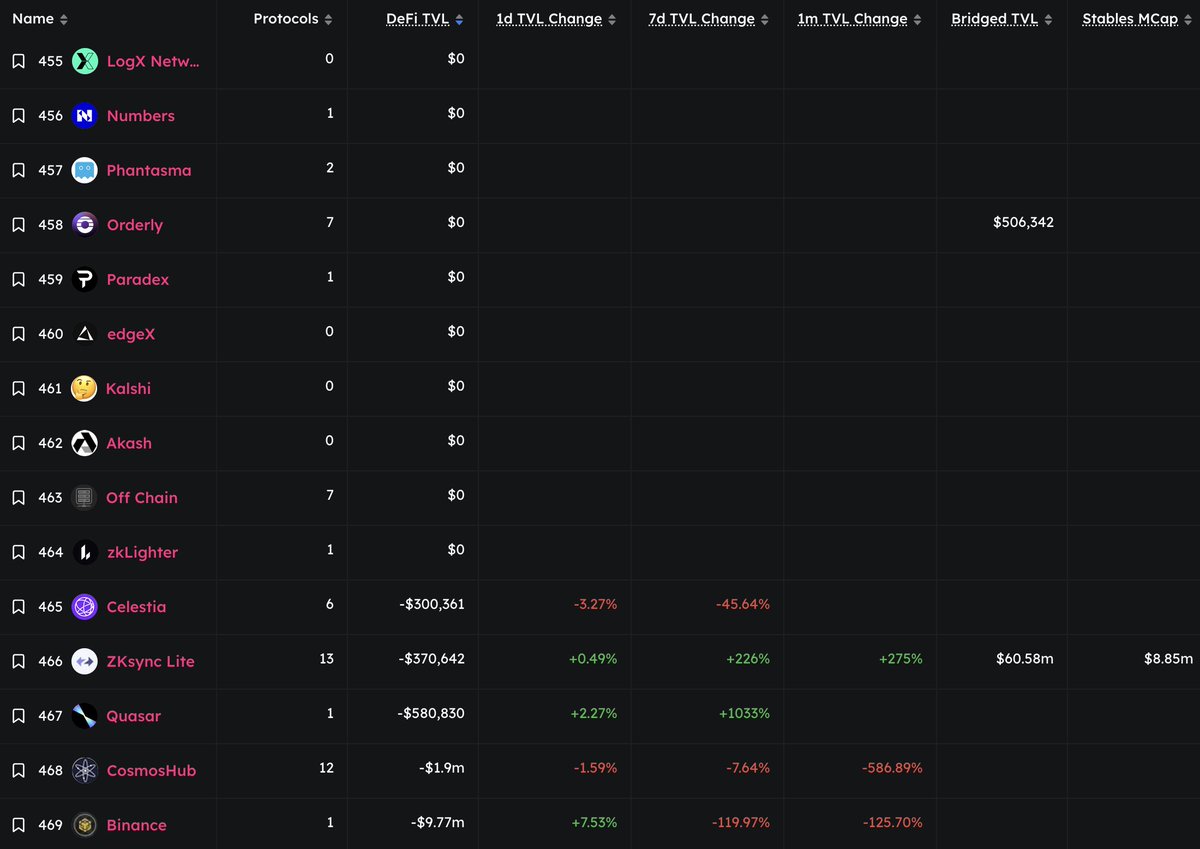
Task: Click the Phantasma ghost logo icon
Action: (85, 170)
